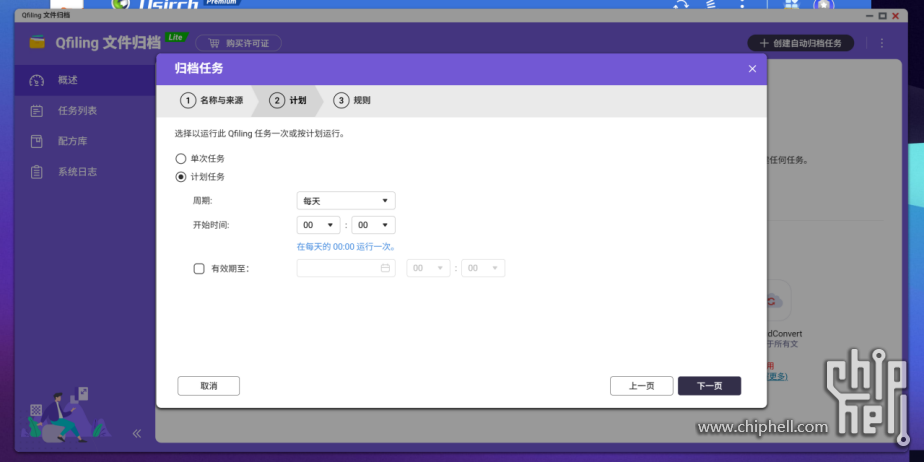Screen dimensions: 924x462
Task: Open the expiry minute dropdown
Action: pos(483,268)
